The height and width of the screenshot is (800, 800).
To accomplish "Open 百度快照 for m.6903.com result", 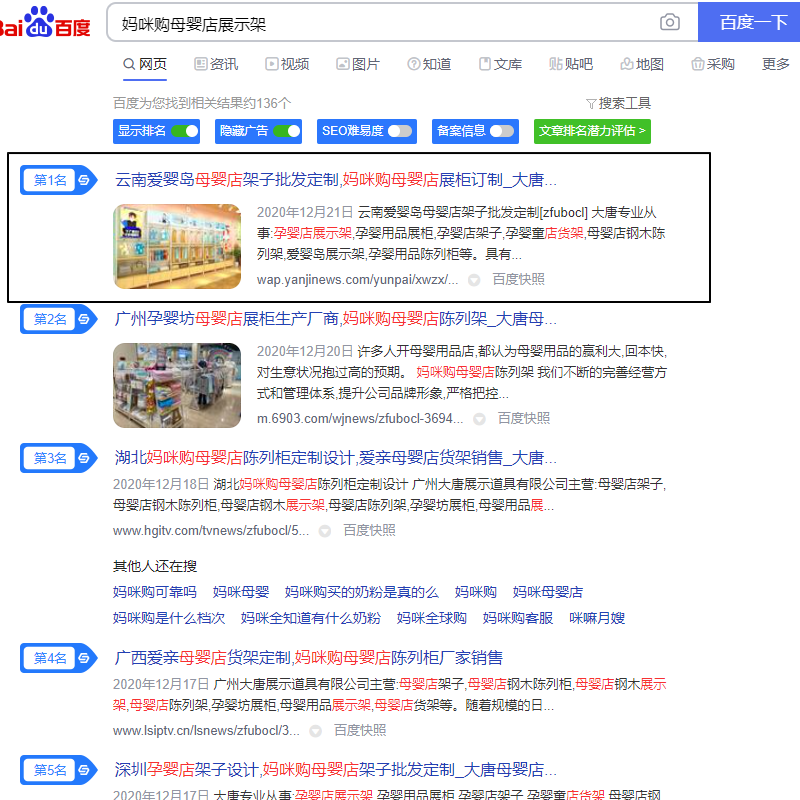I will click(x=523, y=418).
